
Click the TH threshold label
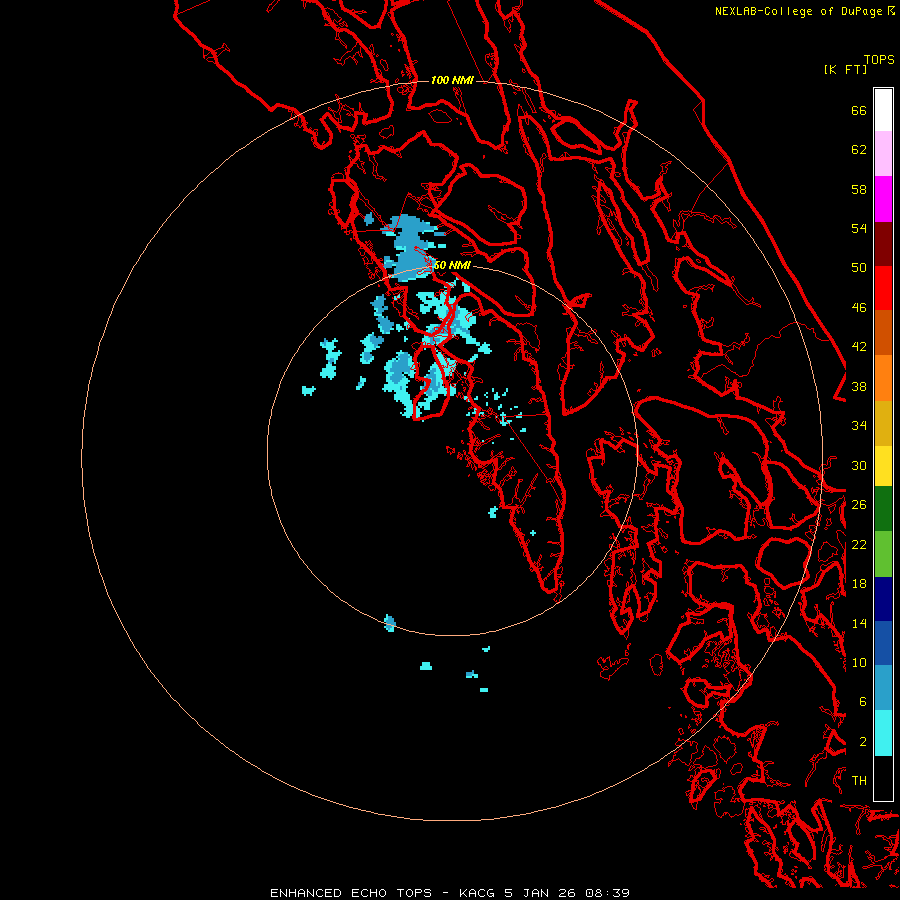[x=859, y=781]
